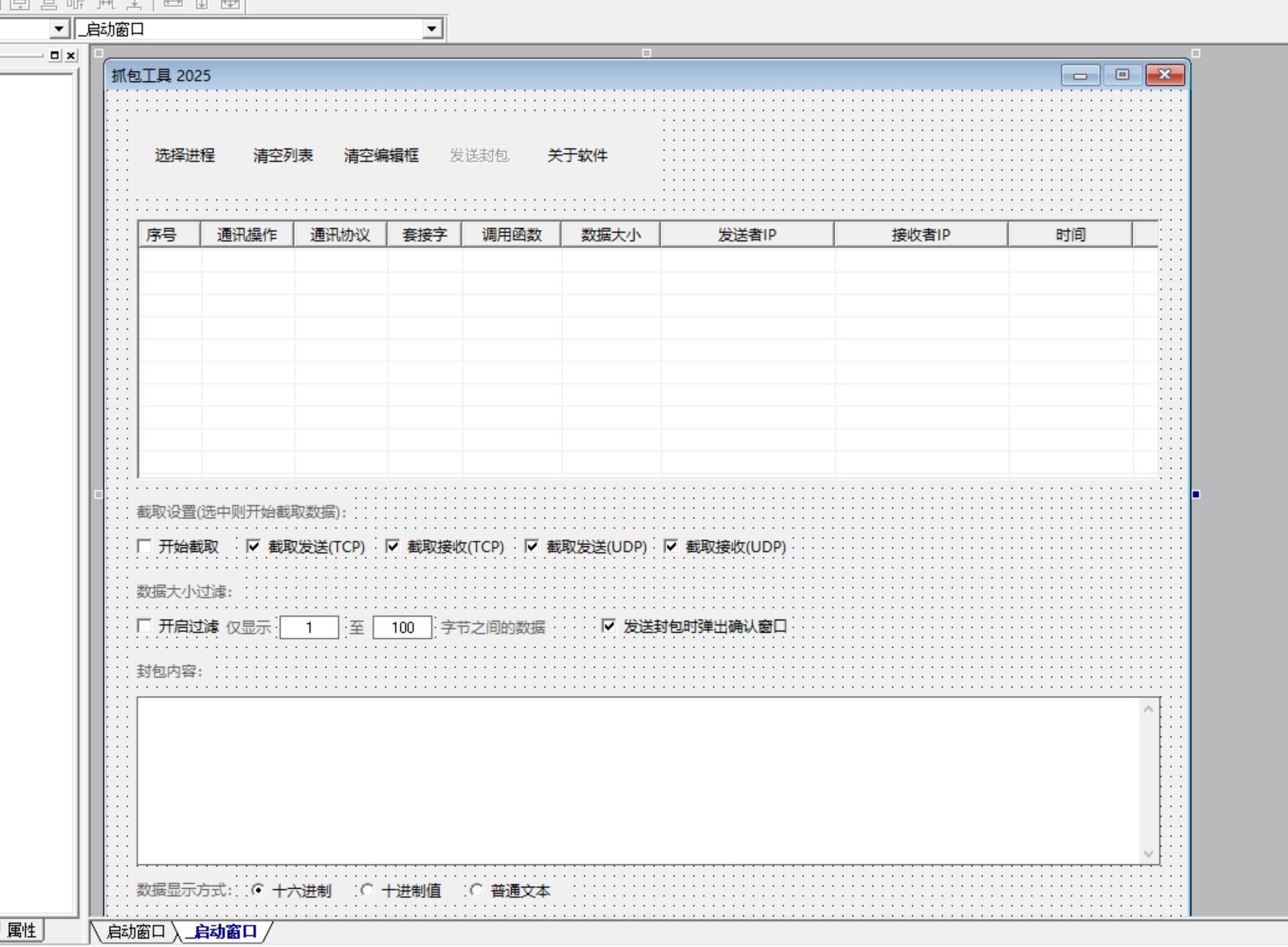The height and width of the screenshot is (947, 1288).
Task: Open the 属性 tab
Action: pyautogui.click(x=22, y=930)
